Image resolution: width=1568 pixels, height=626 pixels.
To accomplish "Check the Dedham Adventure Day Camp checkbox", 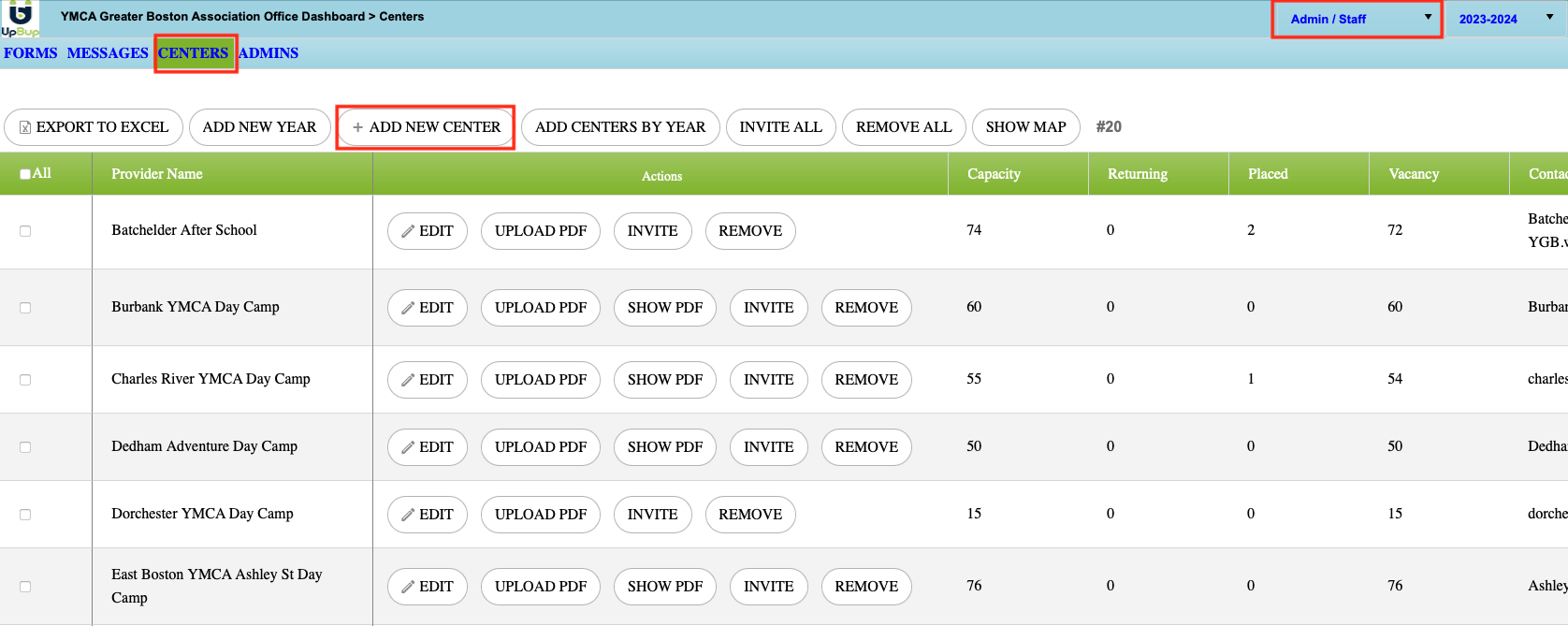I will click(25, 447).
